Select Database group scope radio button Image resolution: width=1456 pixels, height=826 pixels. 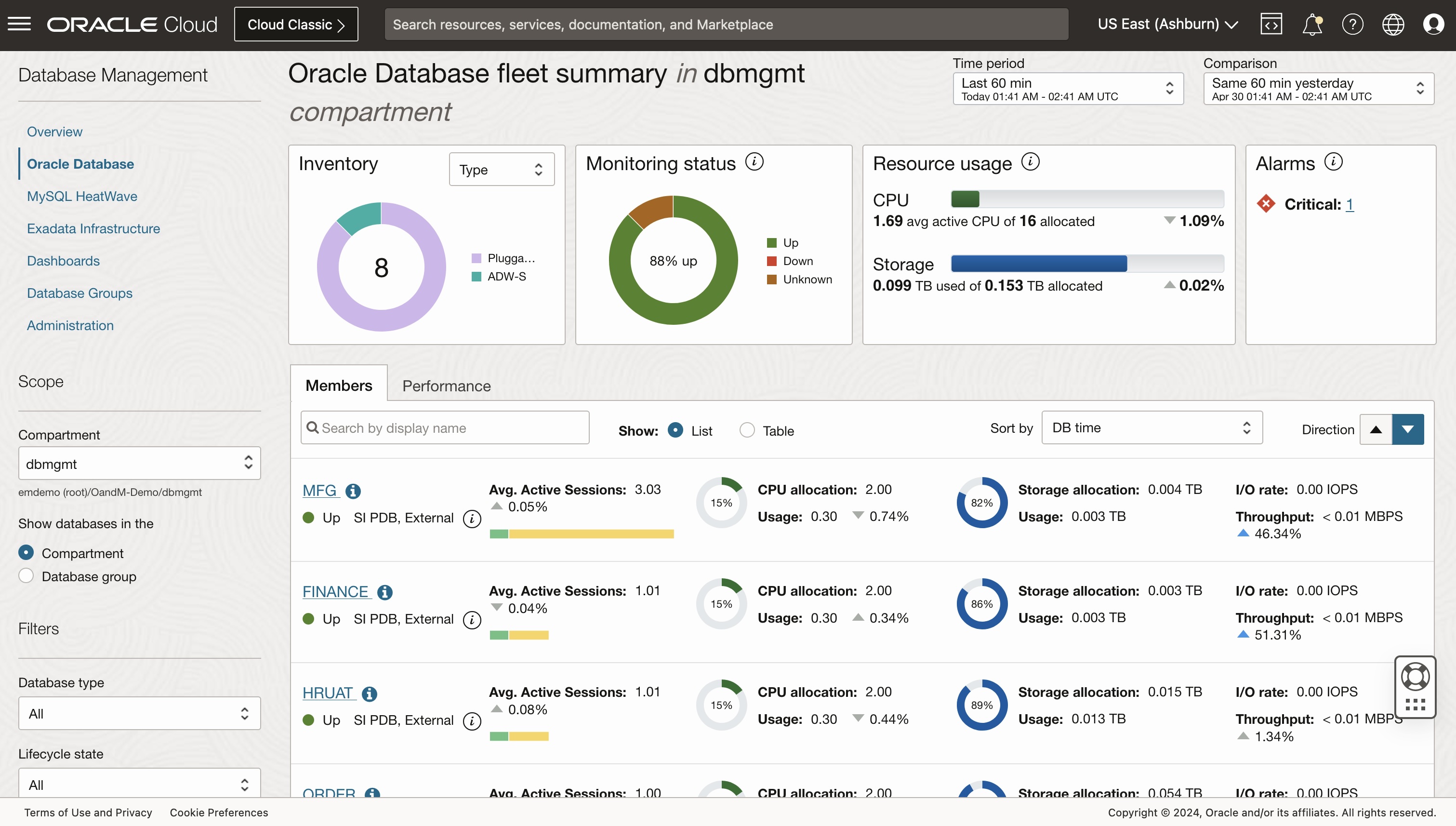coord(26,576)
